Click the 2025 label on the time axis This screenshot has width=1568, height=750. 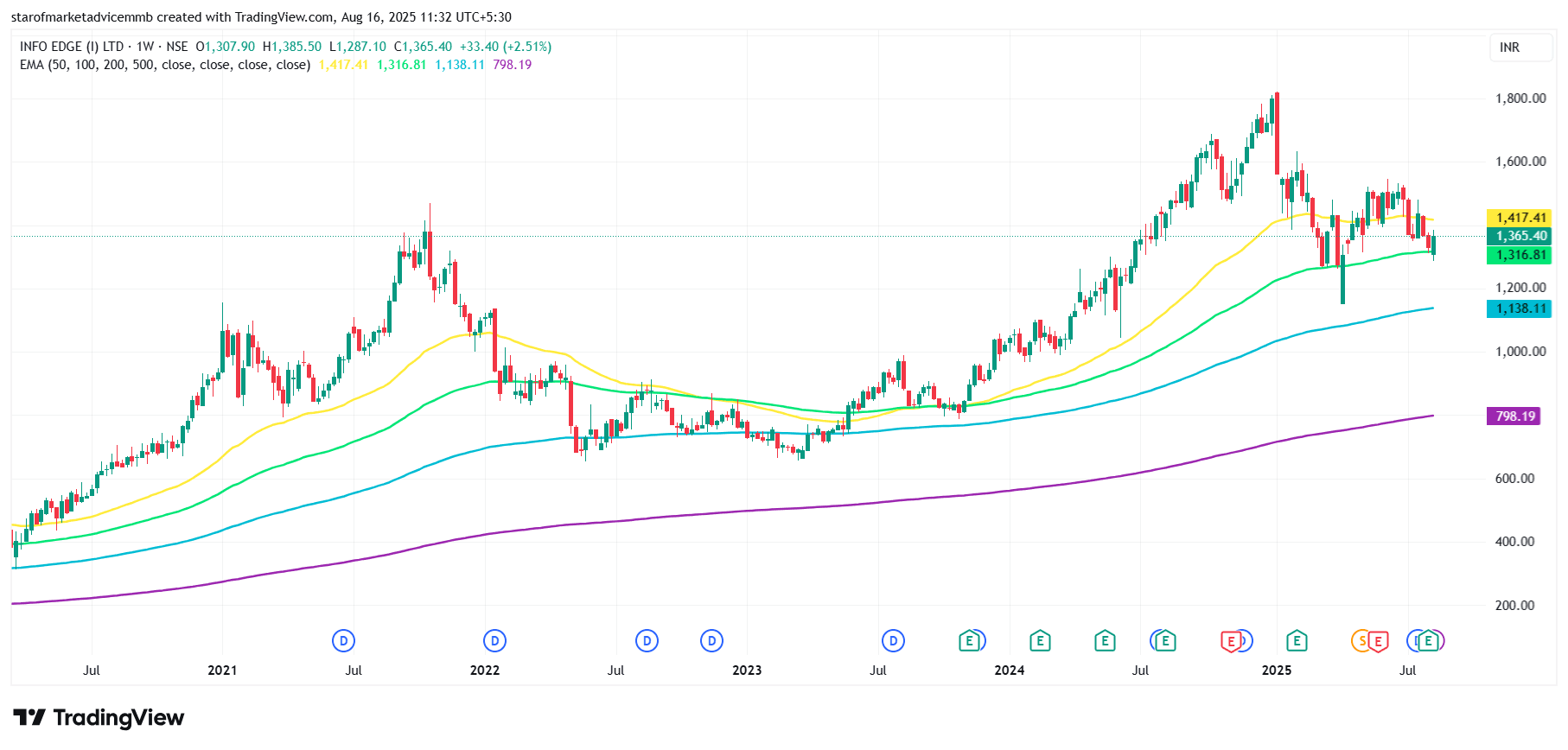1277,671
